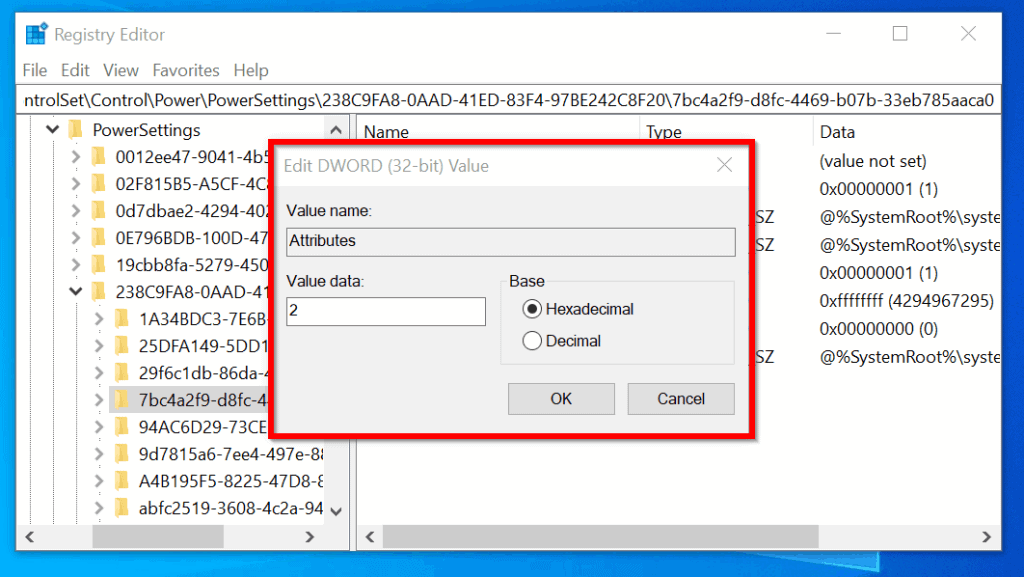Click the values pane scroll left arrow
1024x577 pixels.
tap(370, 537)
